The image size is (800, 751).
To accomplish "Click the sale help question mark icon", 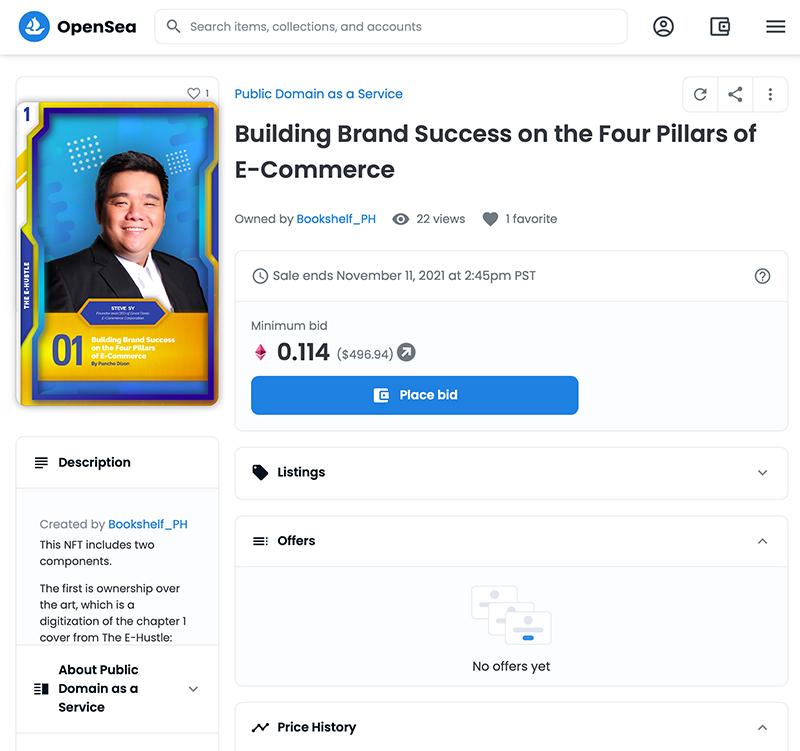I will [x=762, y=276].
